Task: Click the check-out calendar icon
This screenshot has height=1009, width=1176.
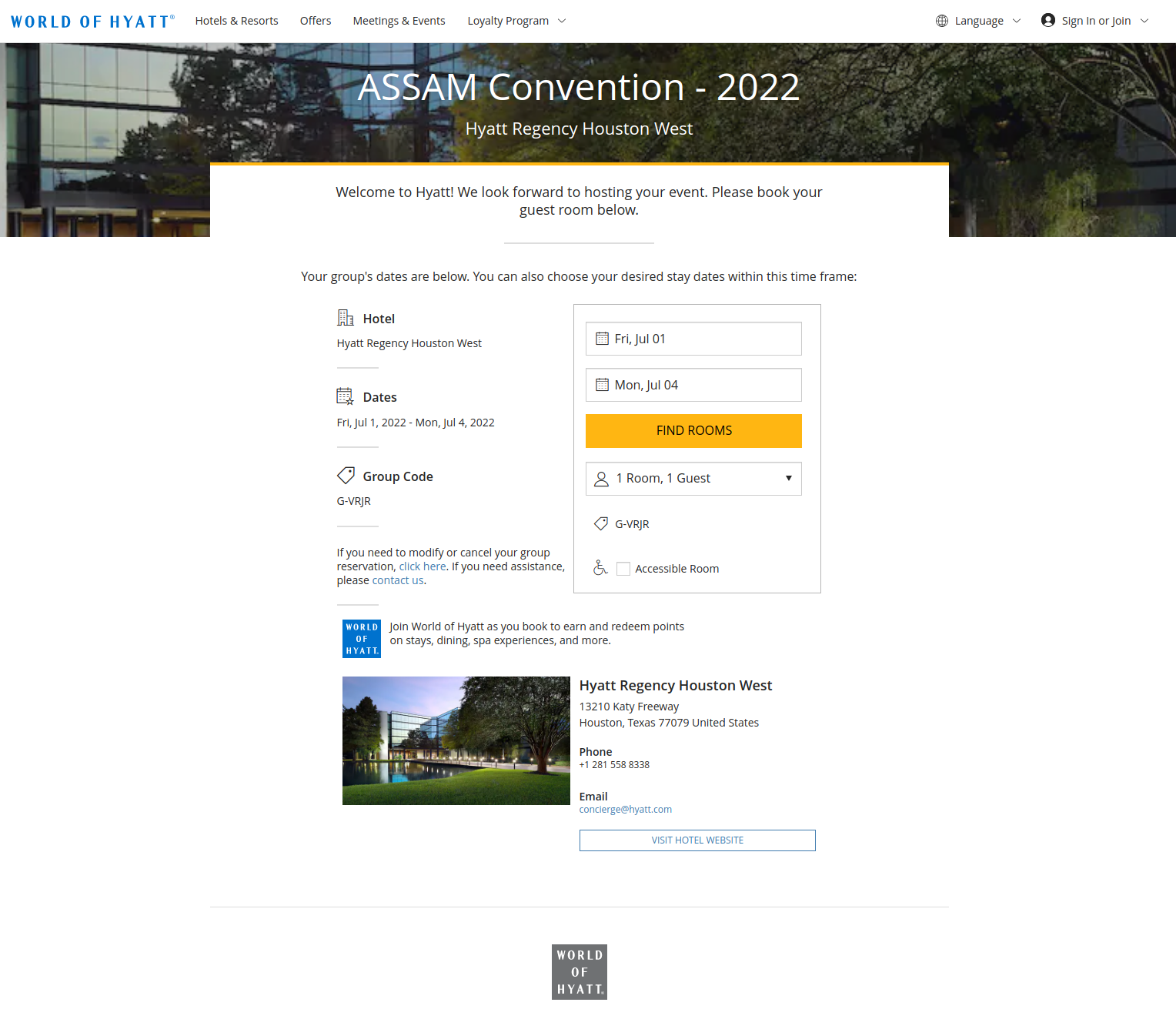Action: (603, 385)
